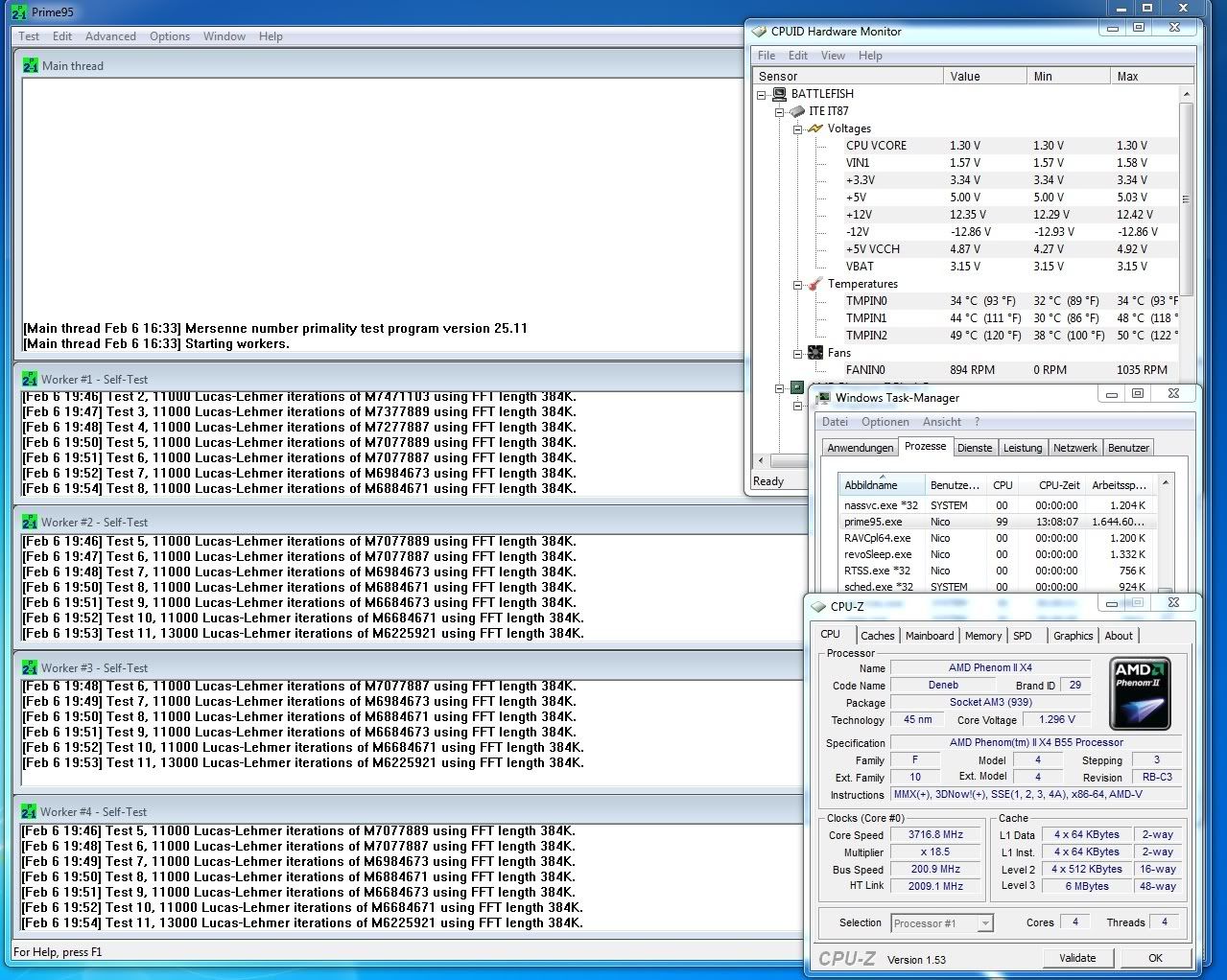
Task: Switch to the Benutzer tab
Action: [x=1128, y=448]
